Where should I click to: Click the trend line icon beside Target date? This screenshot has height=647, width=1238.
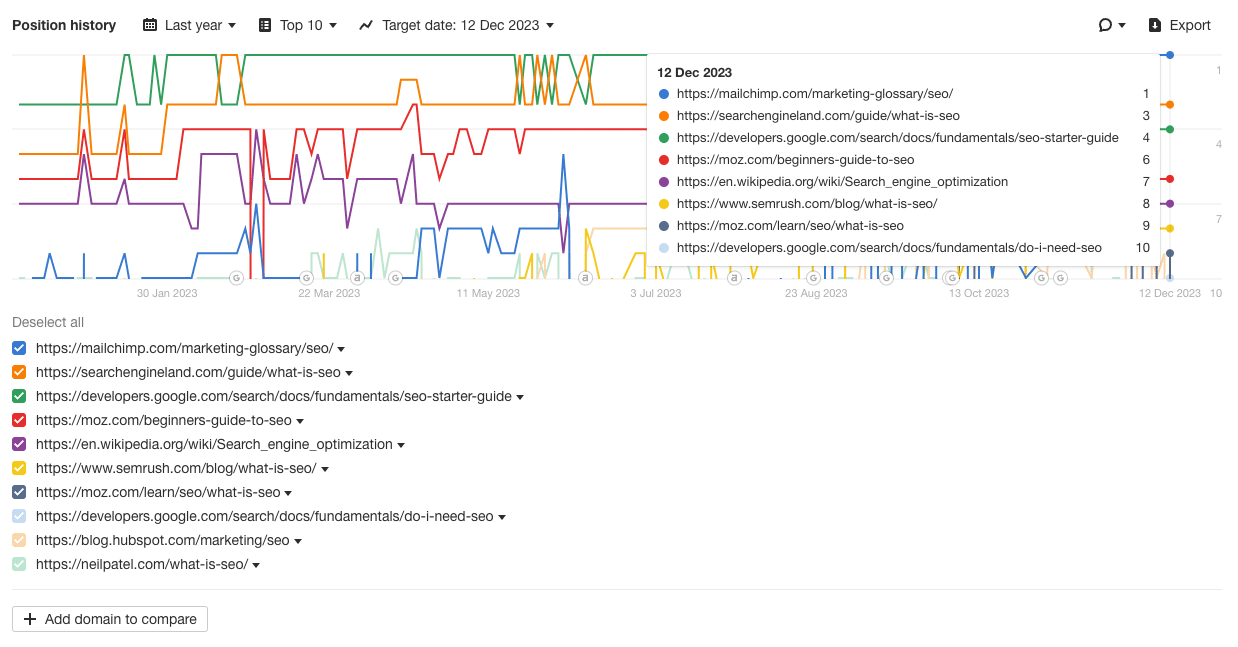click(366, 25)
